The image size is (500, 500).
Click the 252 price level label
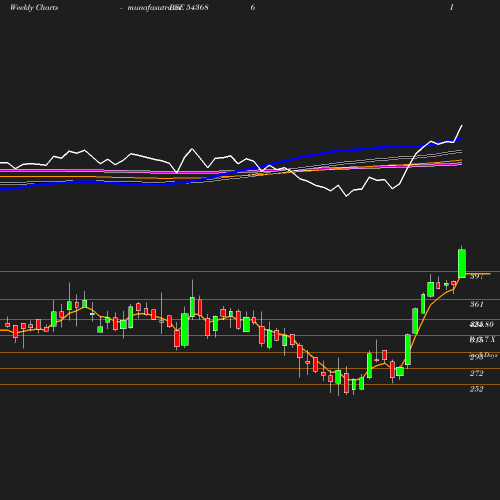(x=477, y=389)
